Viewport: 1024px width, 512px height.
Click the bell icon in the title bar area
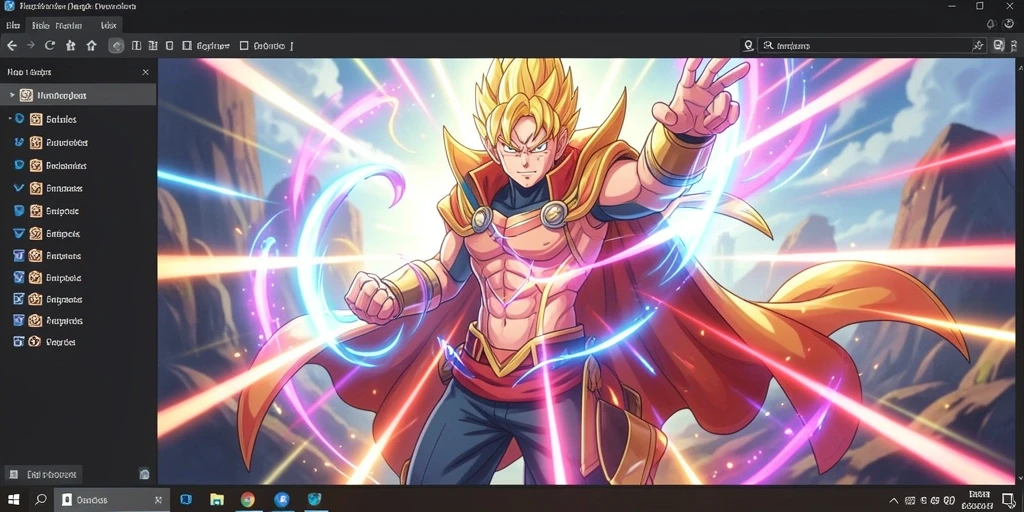(991, 24)
